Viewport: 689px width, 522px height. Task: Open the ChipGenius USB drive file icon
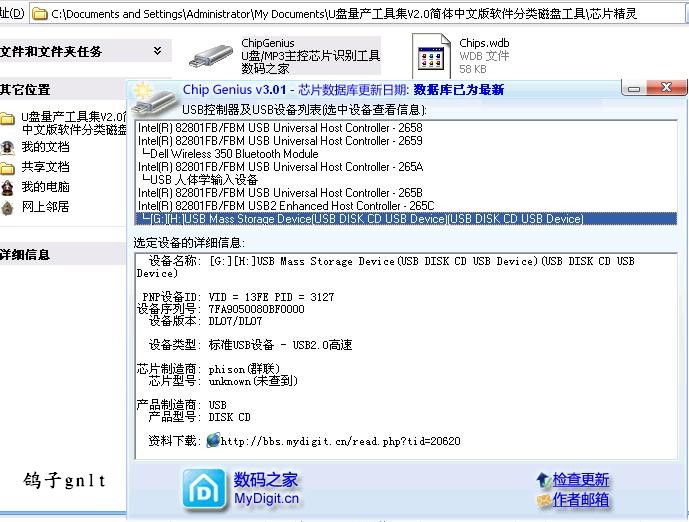(211, 56)
